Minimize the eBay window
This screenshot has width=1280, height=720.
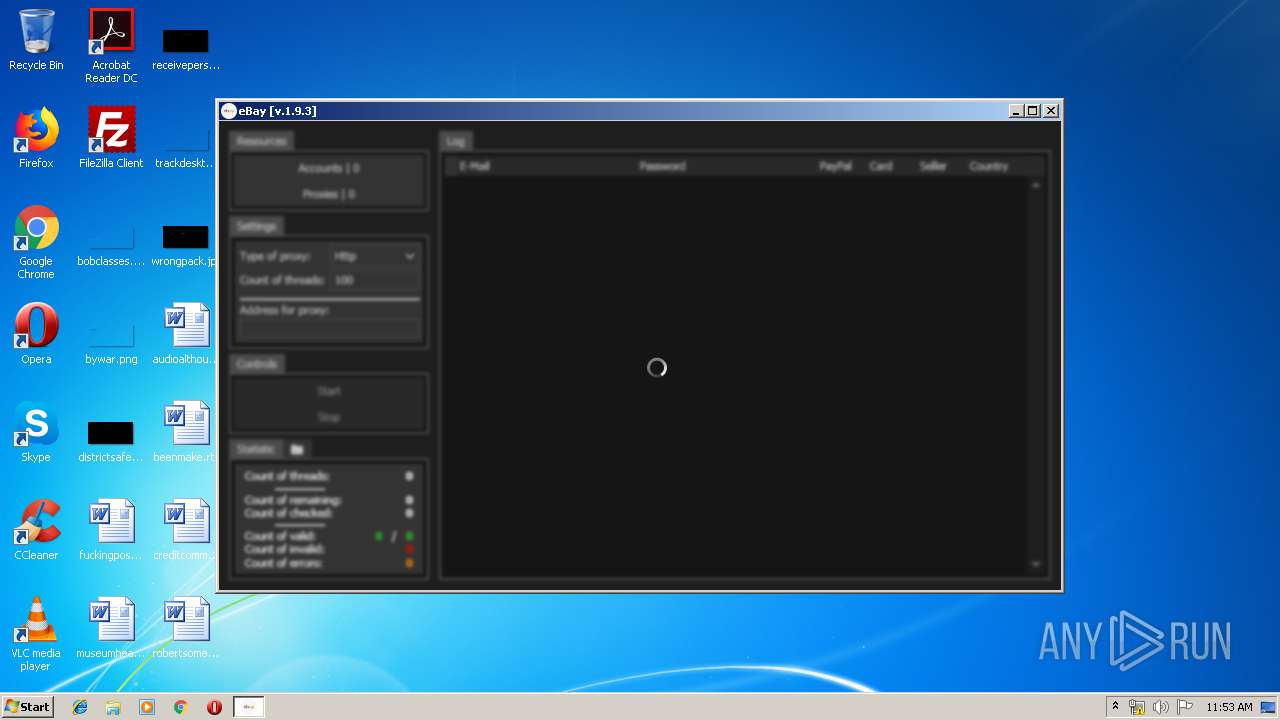coord(1017,111)
